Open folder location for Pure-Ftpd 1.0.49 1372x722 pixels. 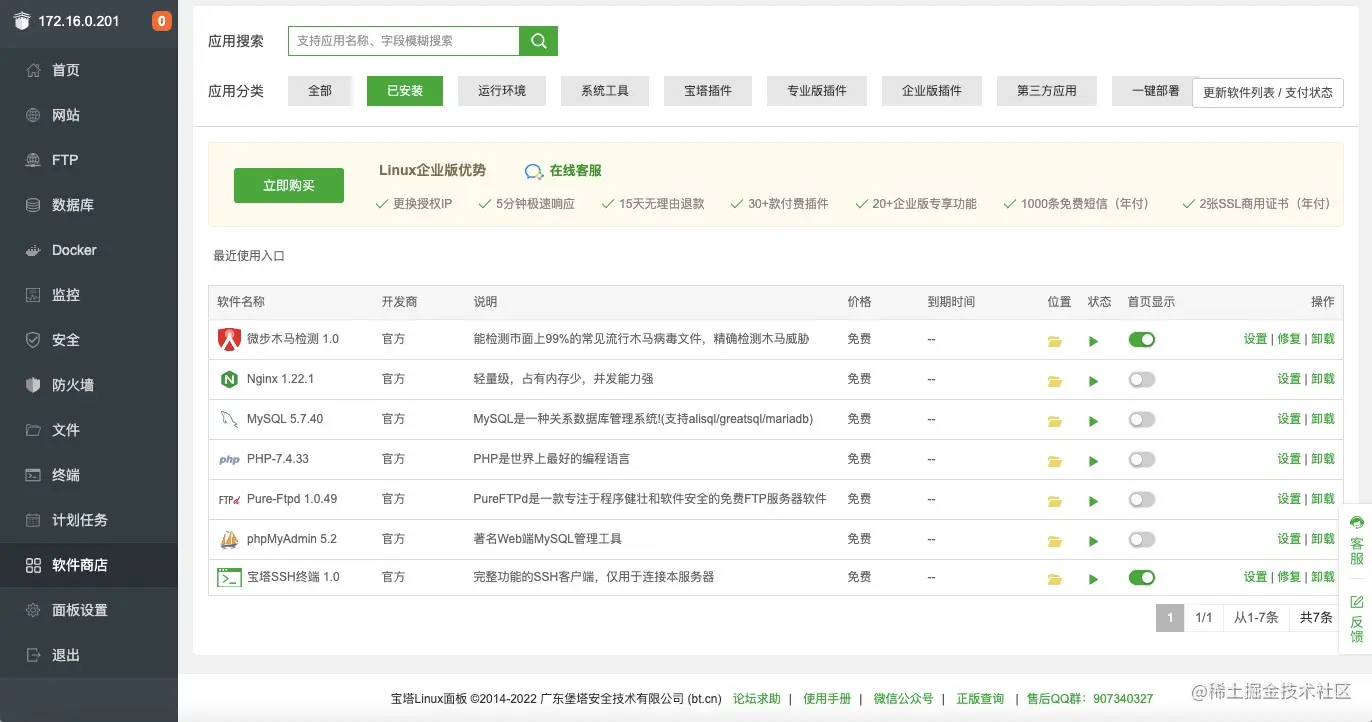(1054, 501)
